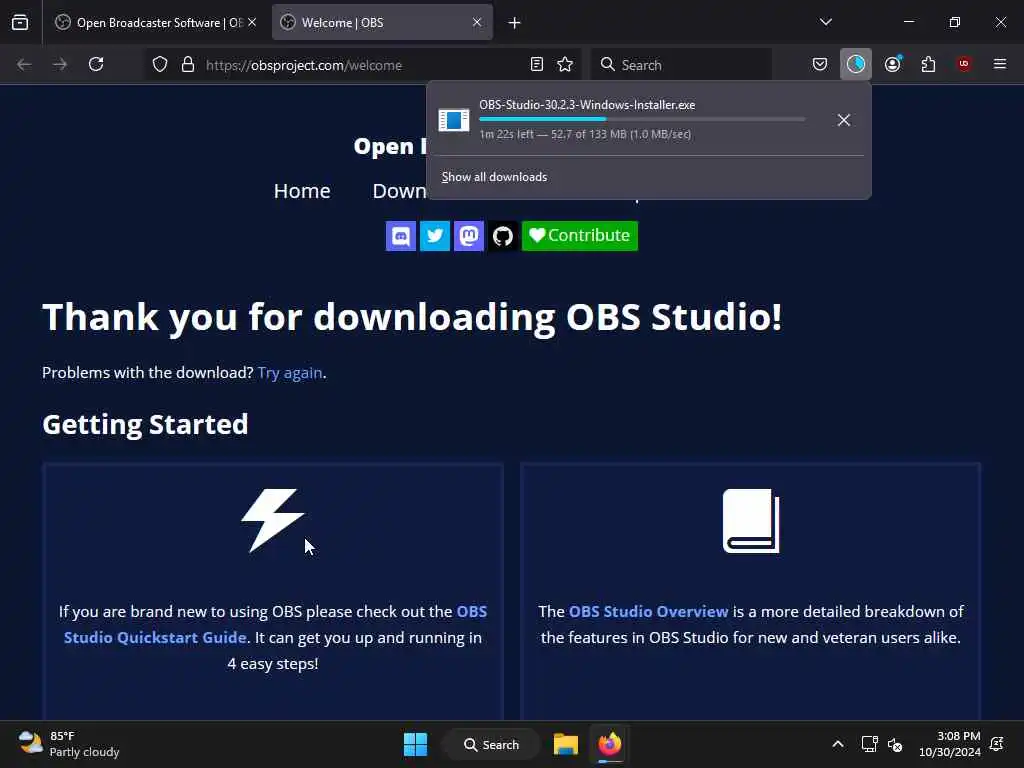Click the lightning bolt quickstart icon

point(273,520)
